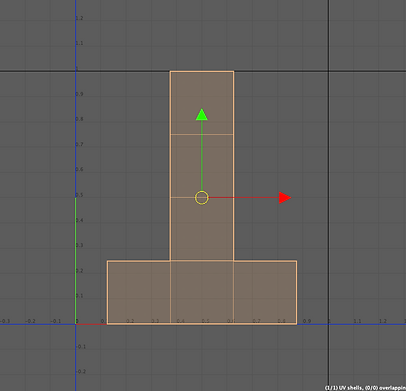Select the bottom-right UV face of the shell
The image size is (406, 391).
pyautogui.click(x=265, y=292)
